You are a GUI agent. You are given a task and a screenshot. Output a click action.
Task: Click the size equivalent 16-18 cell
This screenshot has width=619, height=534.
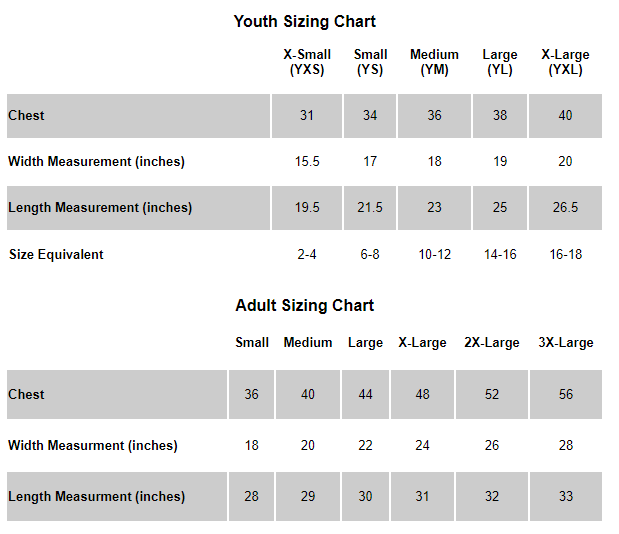(565, 255)
